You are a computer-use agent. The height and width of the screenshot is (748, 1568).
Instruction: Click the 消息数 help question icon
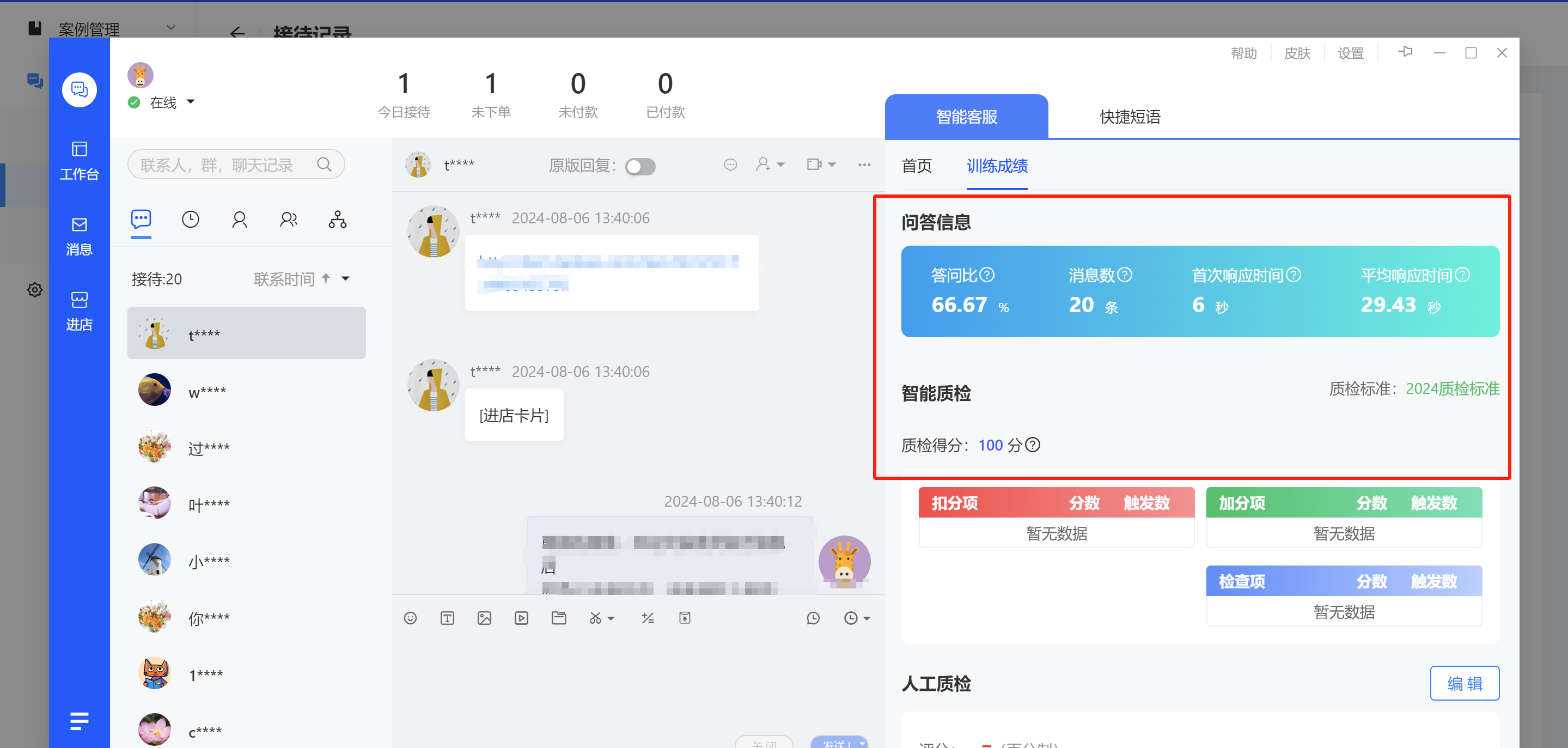point(1125,275)
